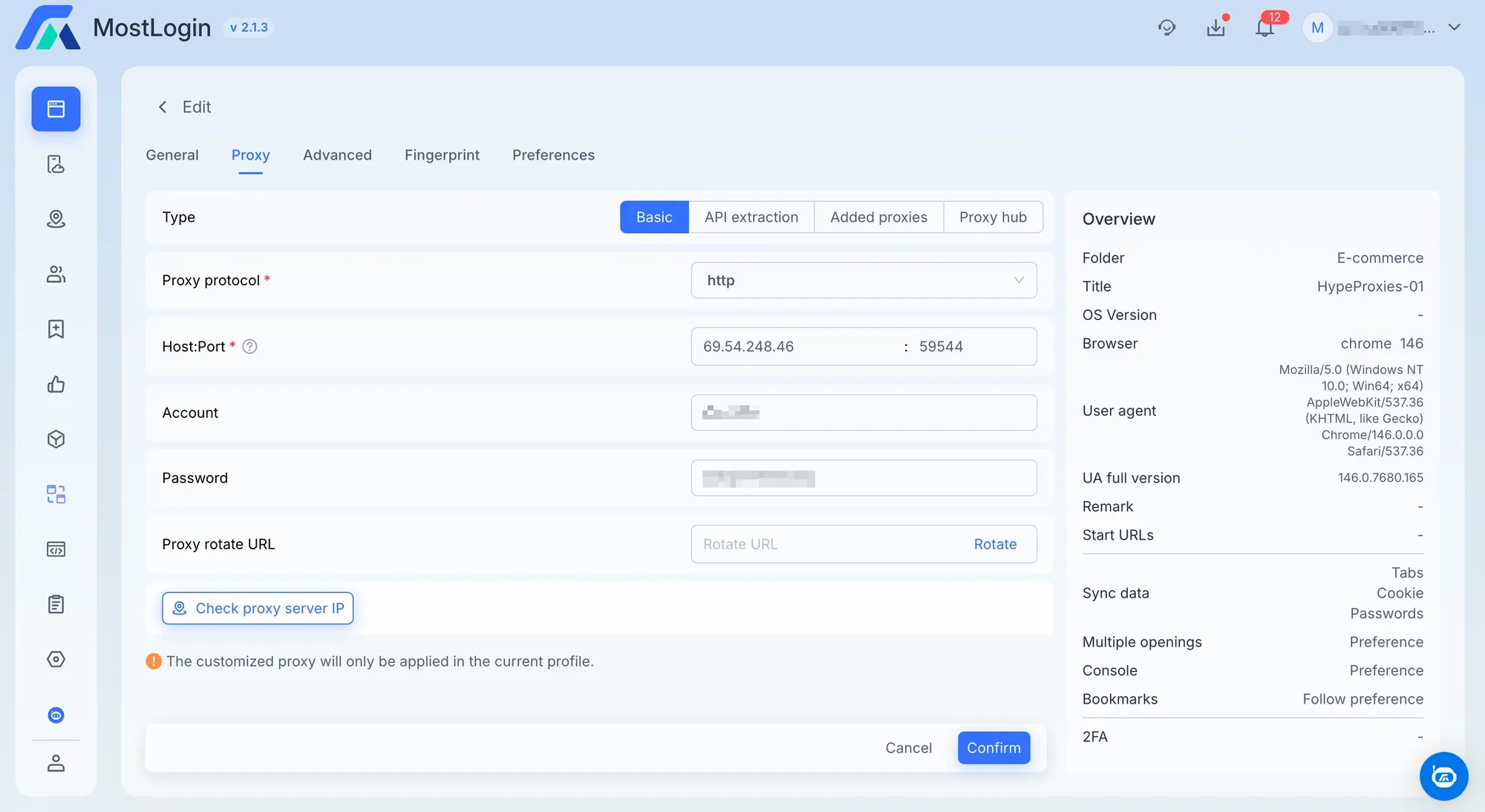Click Check proxy server IP button
This screenshot has height=812, width=1485.
[x=258, y=609]
